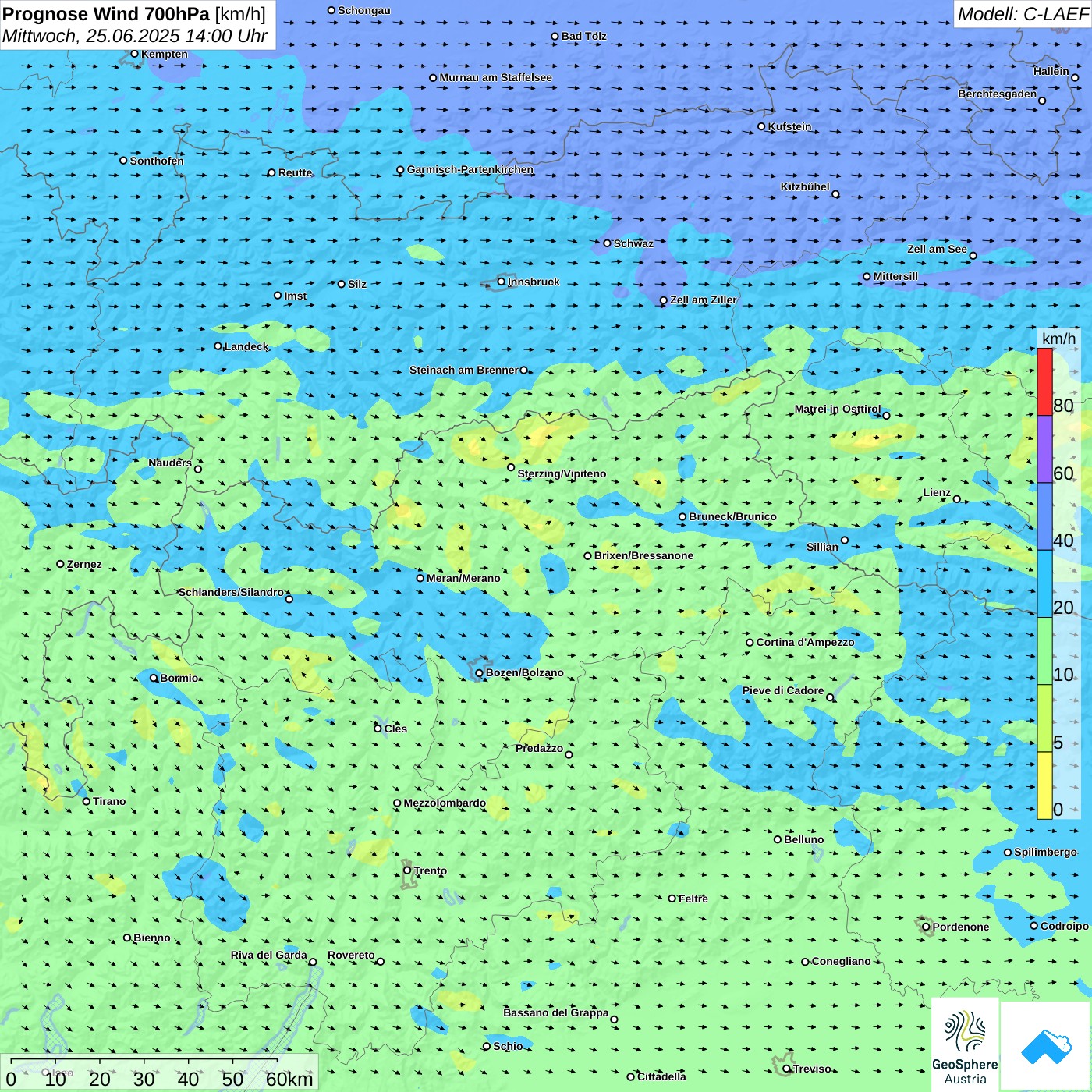Click the 'Prognose Wind 700hPa' title
The image size is (1092, 1092).
[x=106, y=14]
